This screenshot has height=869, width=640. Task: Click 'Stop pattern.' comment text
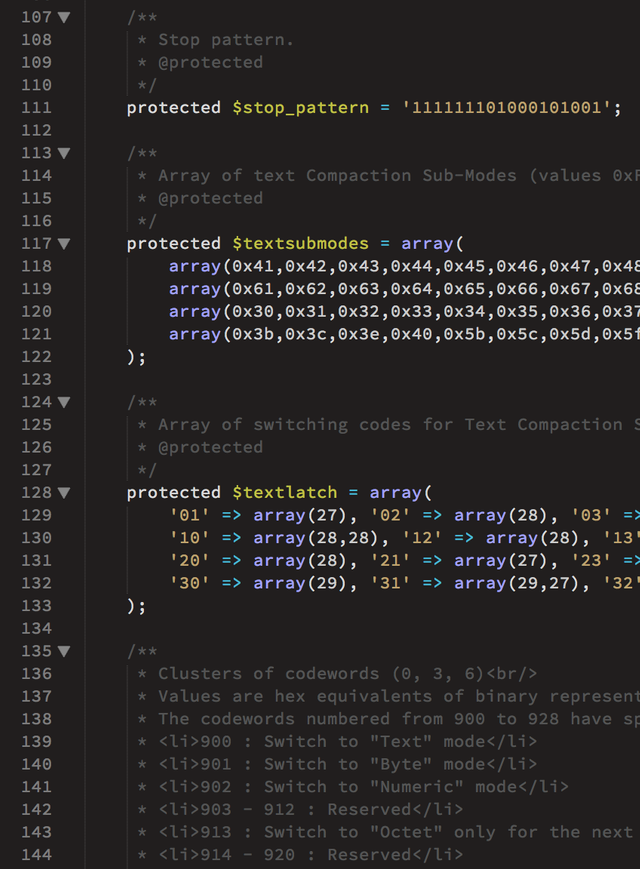pyautogui.click(x=226, y=40)
